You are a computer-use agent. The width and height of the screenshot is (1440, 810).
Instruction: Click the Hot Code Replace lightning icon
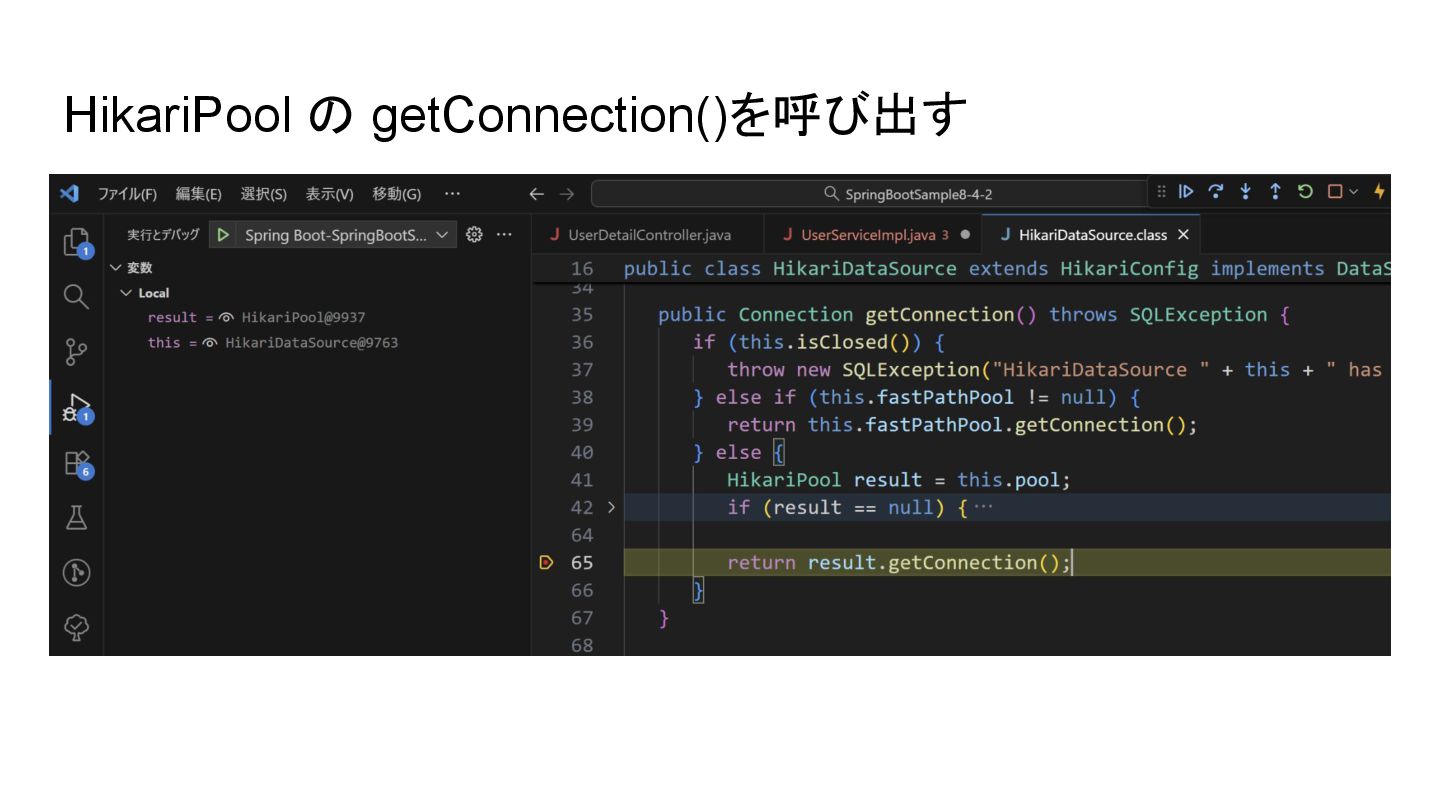click(x=1379, y=192)
